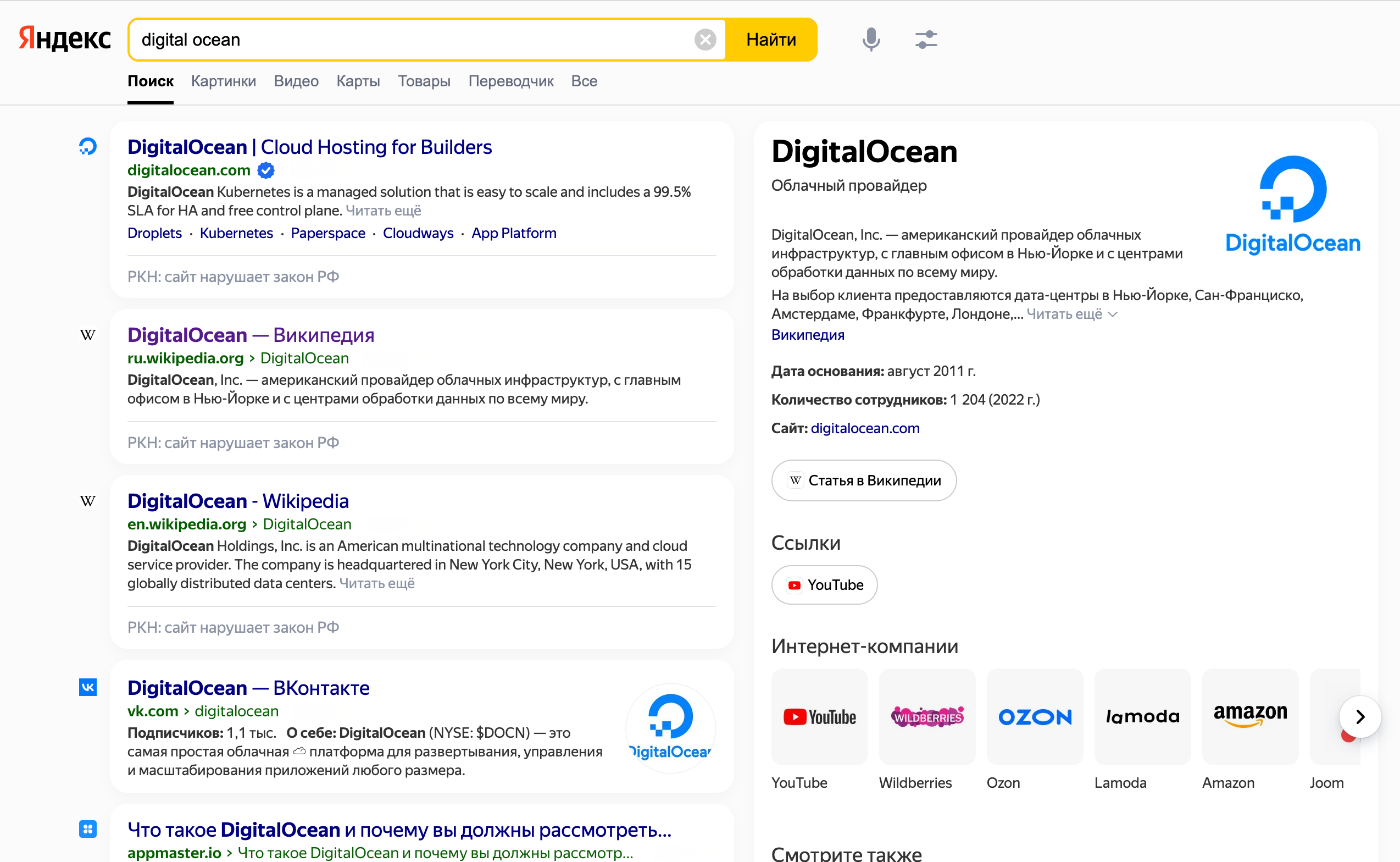
Task: Click the VK favicon beside ВКонтакте result
Action: [88, 687]
